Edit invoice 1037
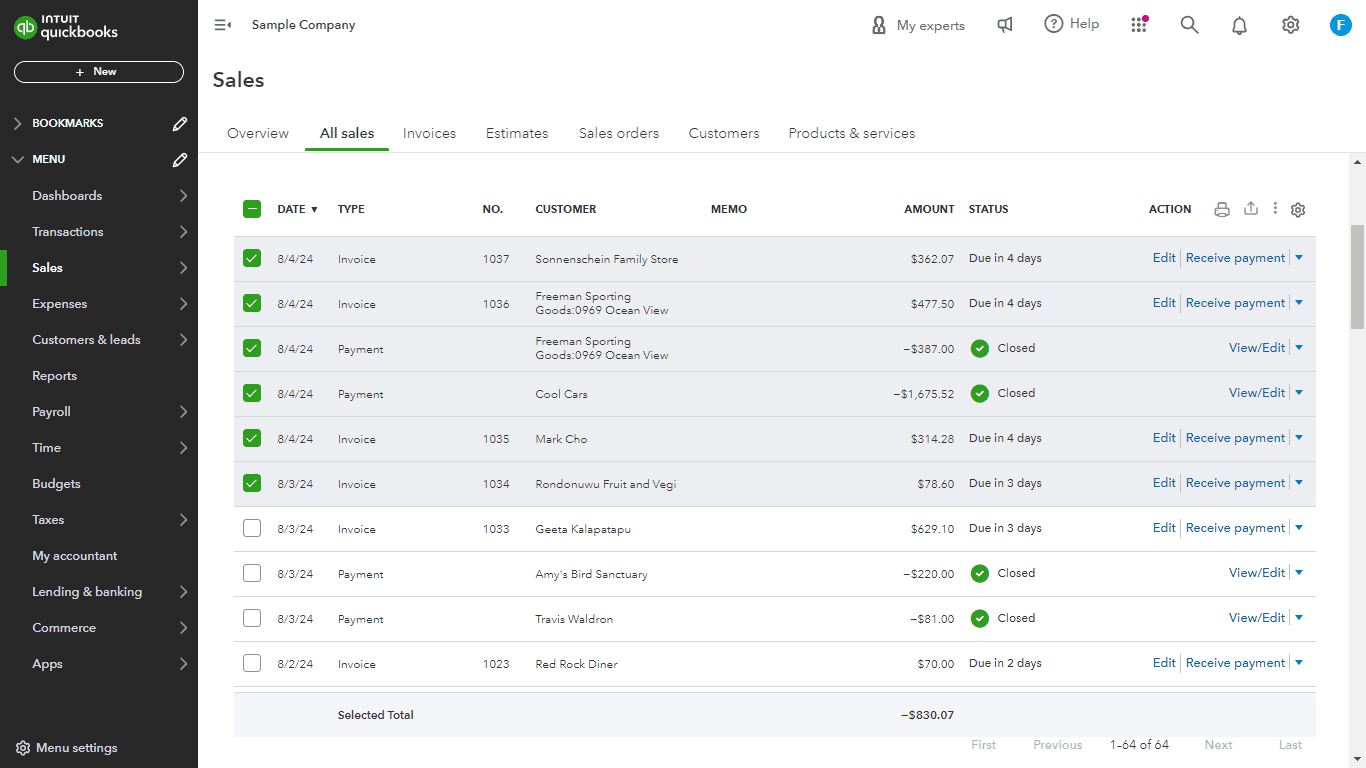This screenshot has height=768, width=1366. (1164, 258)
